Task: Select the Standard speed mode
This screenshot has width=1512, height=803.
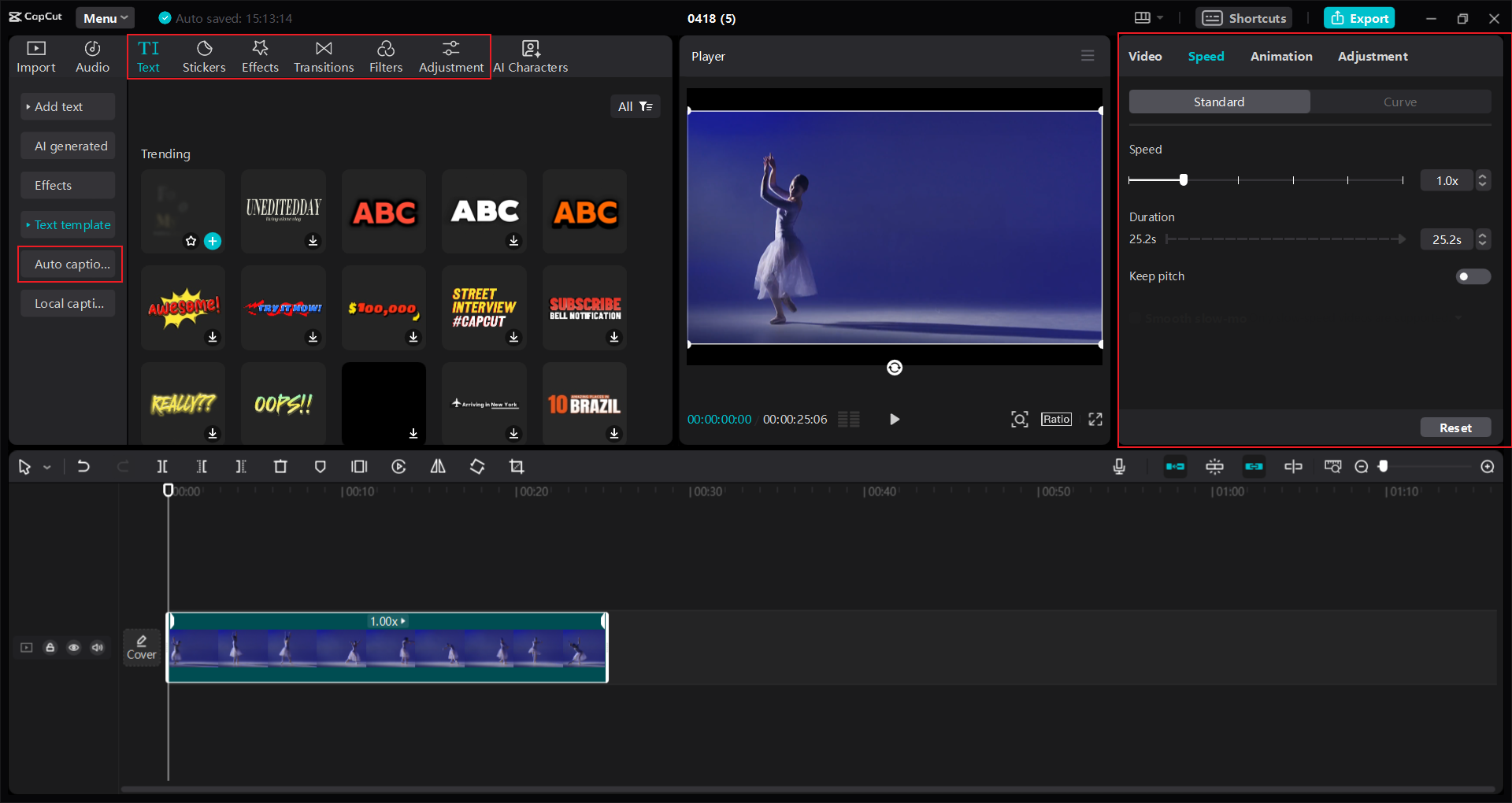Action: [1219, 102]
